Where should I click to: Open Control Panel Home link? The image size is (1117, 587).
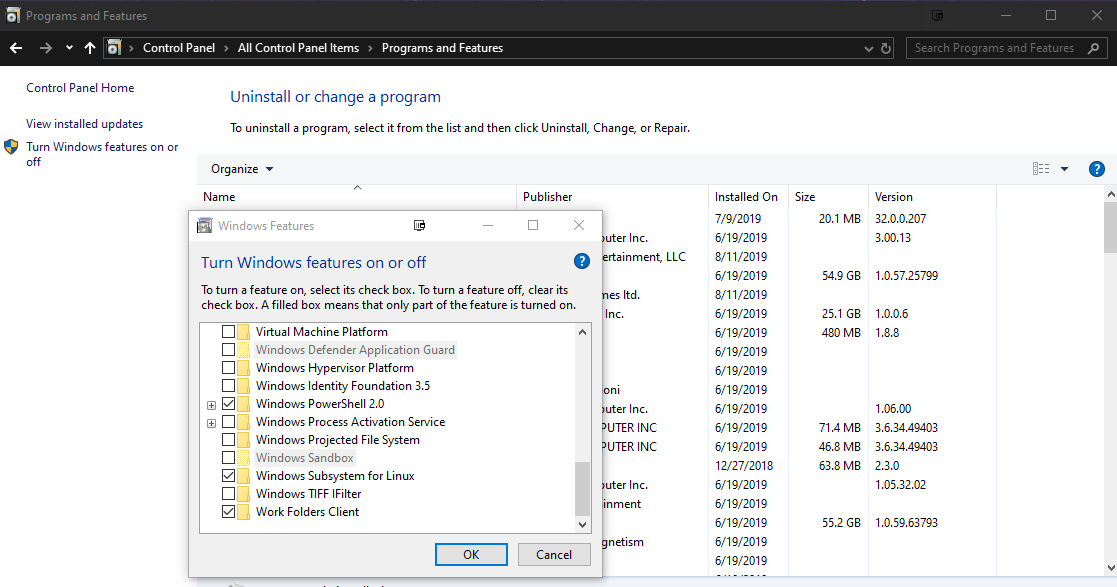(x=80, y=88)
